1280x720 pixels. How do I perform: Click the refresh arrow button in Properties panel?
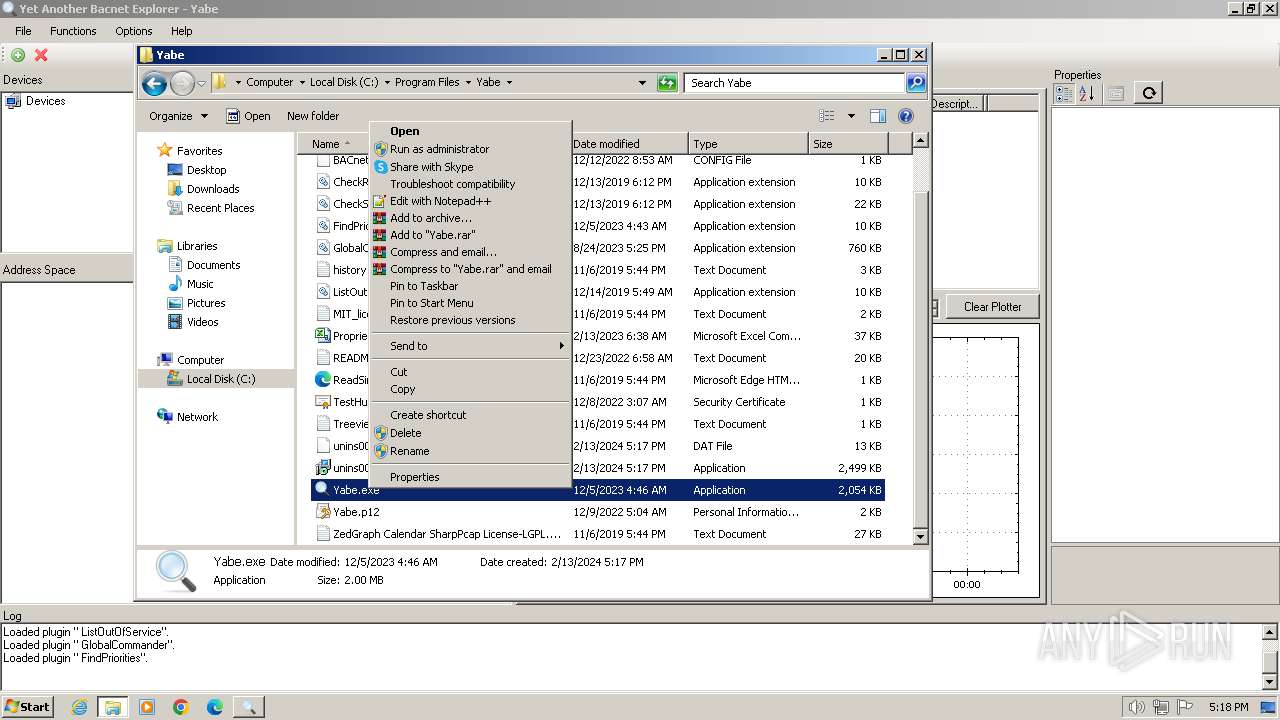point(1149,93)
